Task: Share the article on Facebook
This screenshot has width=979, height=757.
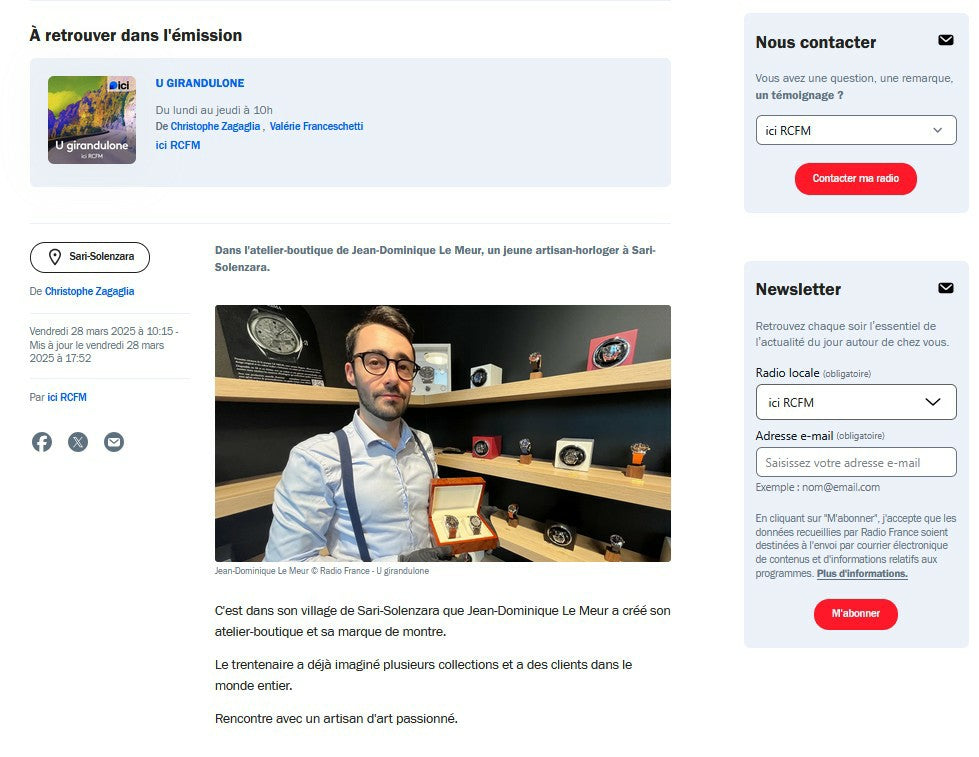Action: pyautogui.click(x=42, y=442)
